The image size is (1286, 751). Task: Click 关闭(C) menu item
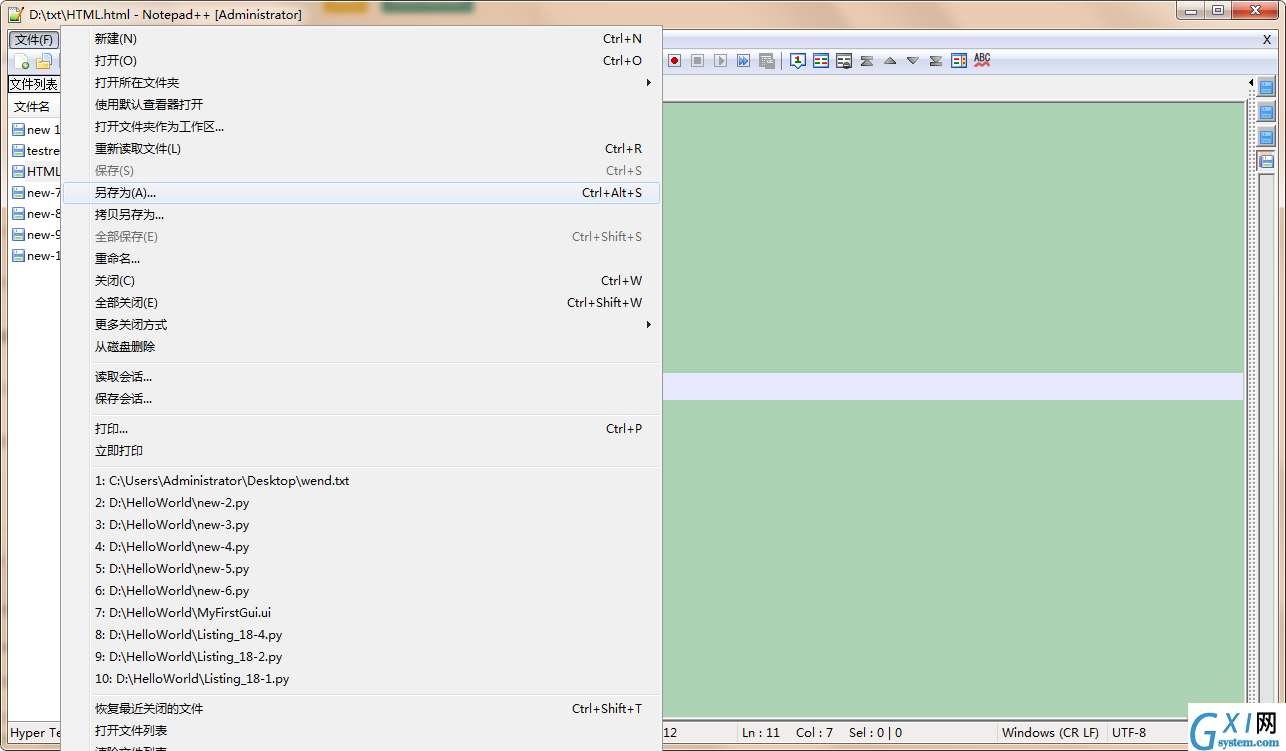pos(361,281)
